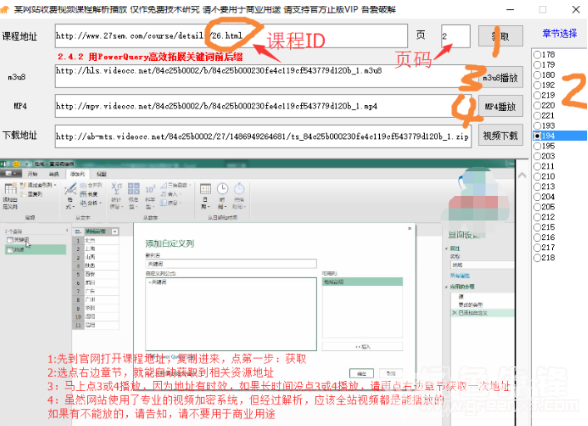The height and width of the screenshot is (426, 588).
Task: Click the Date calendar icon in ribbon
Action: (205, 189)
